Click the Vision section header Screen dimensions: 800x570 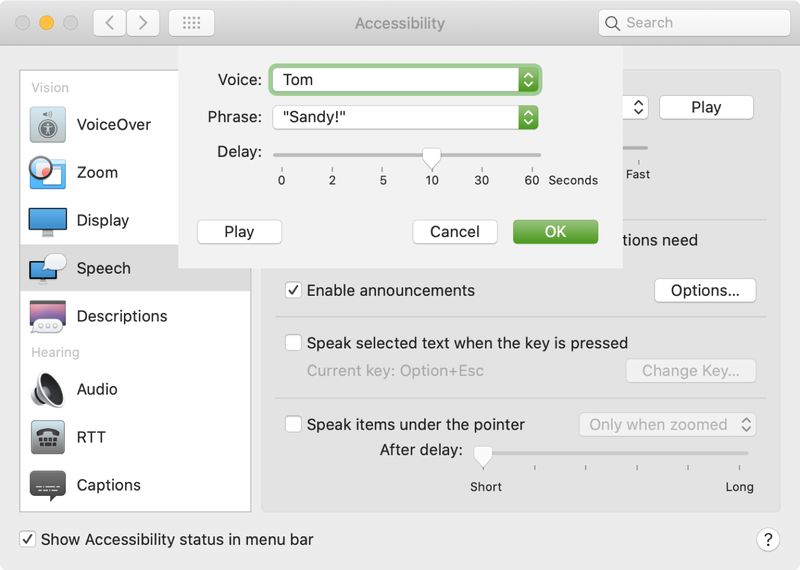pyautogui.click(x=50, y=88)
